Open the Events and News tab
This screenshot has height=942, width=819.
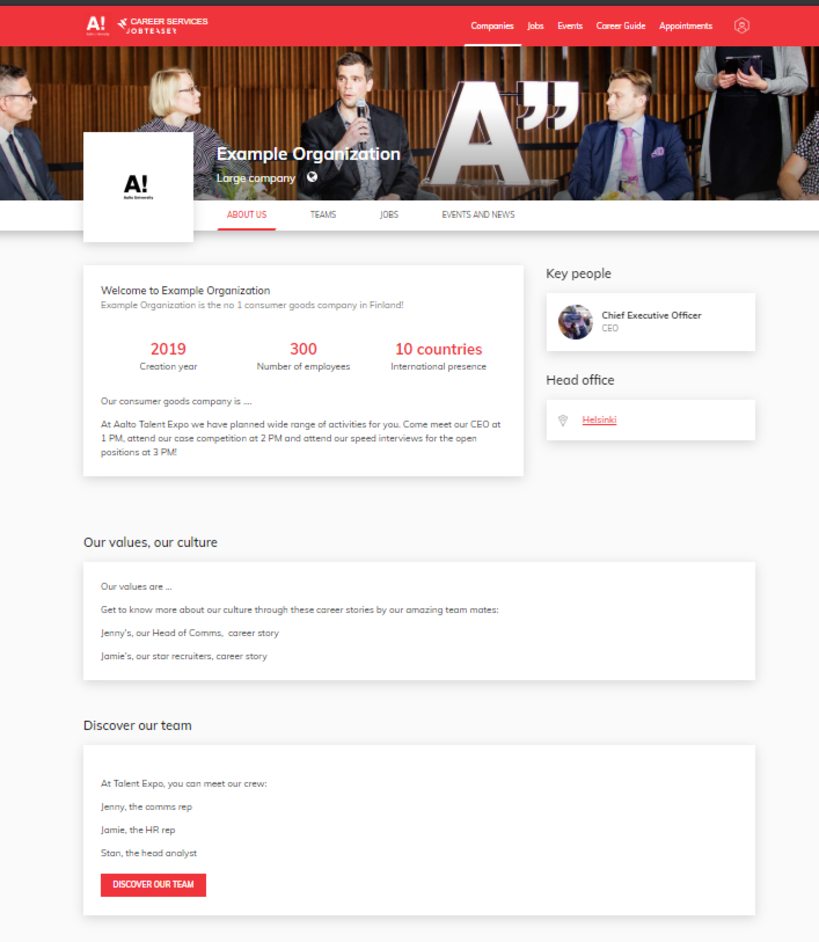478,214
